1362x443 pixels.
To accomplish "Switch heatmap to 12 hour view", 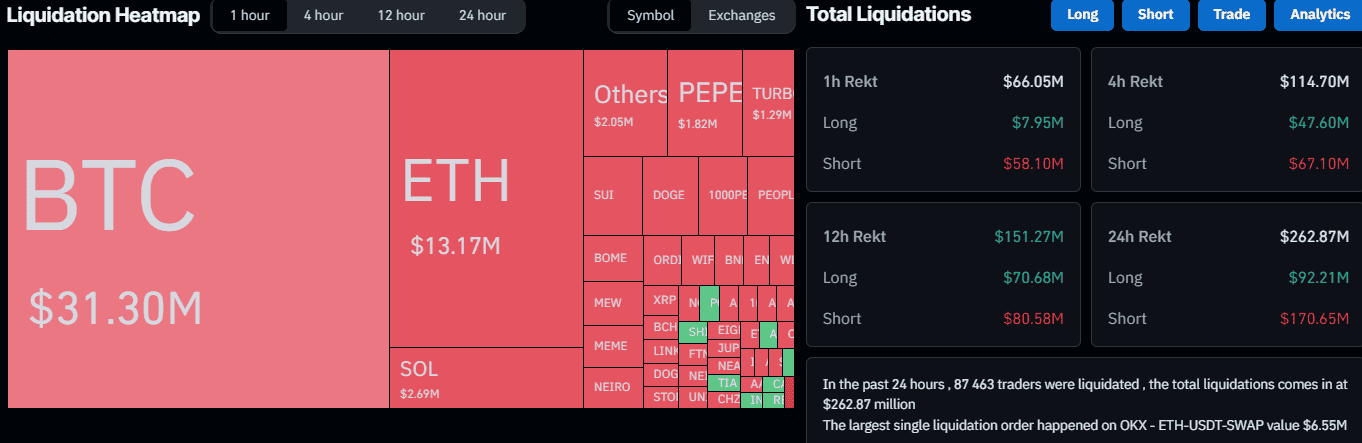I will pos(400,16).
